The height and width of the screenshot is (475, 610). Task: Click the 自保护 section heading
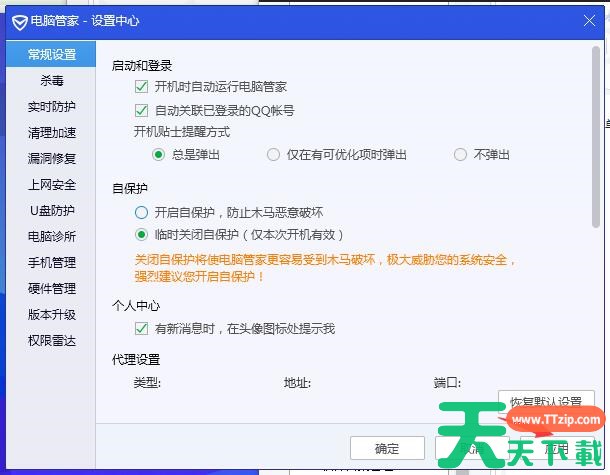(x=130, y=189)
